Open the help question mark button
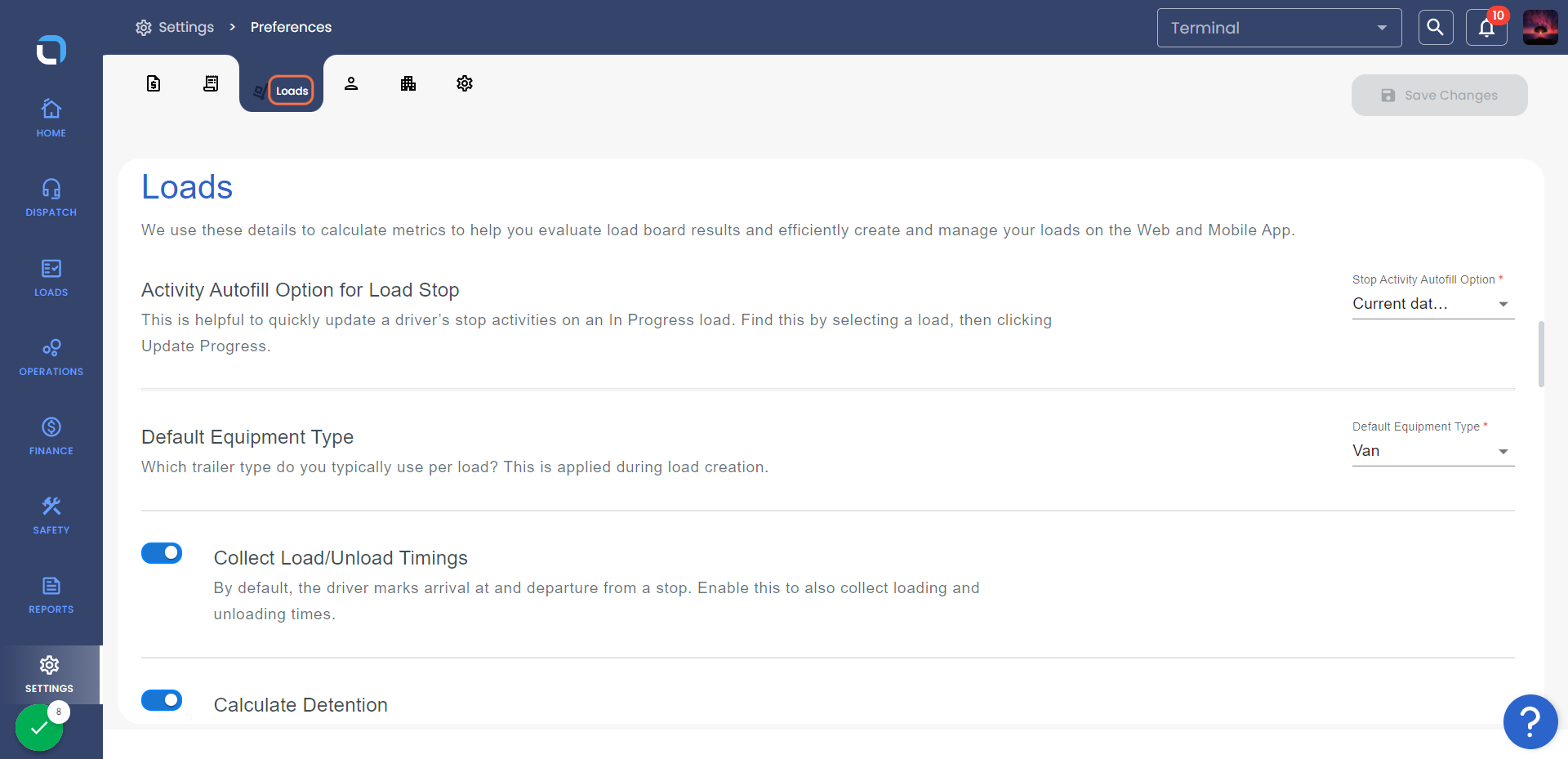This screenshot has width=1568, height=759. click(x=1530, y=721)
